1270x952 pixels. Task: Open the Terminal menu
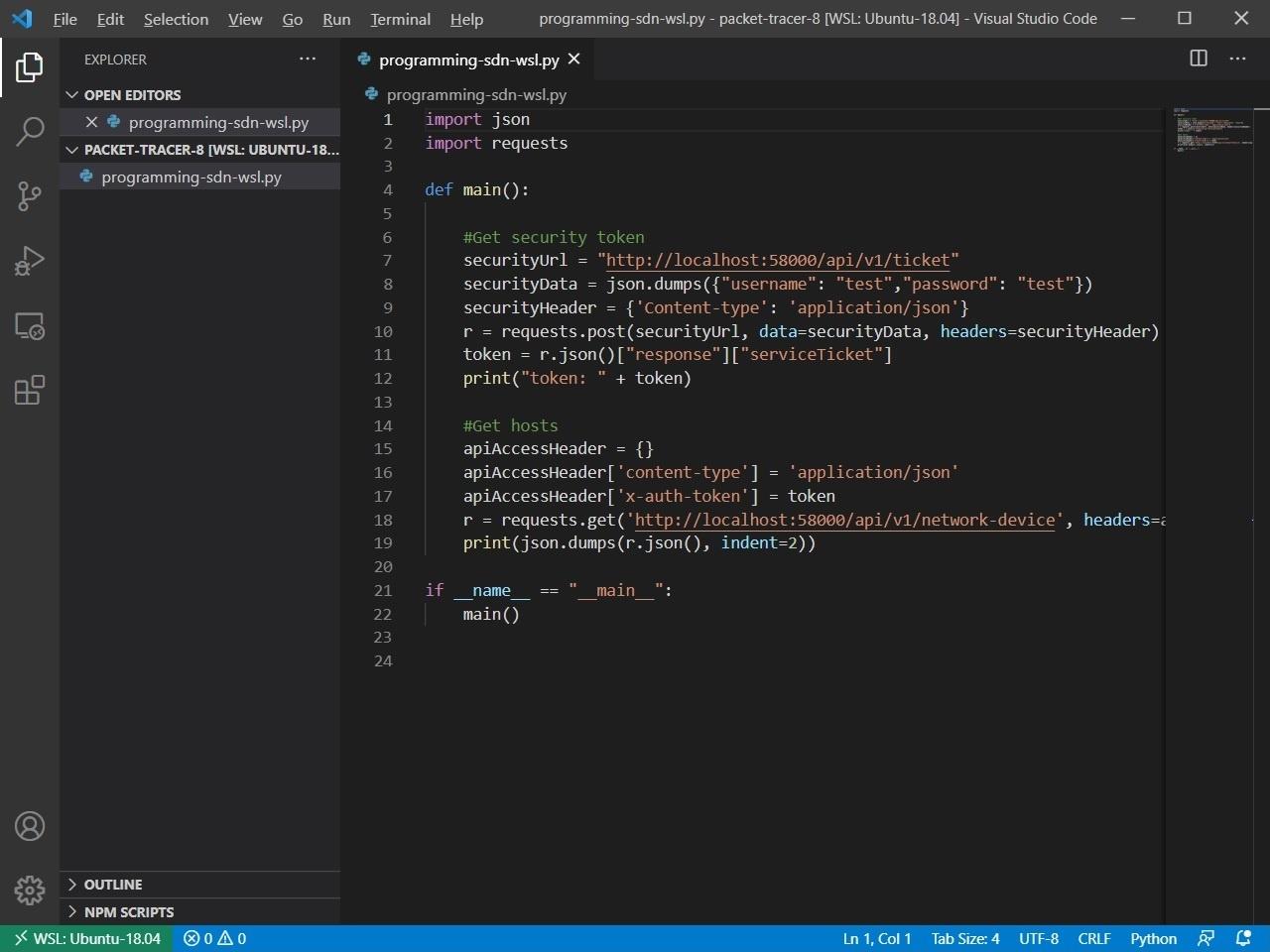pyautogui.click(x=400, y=19)
